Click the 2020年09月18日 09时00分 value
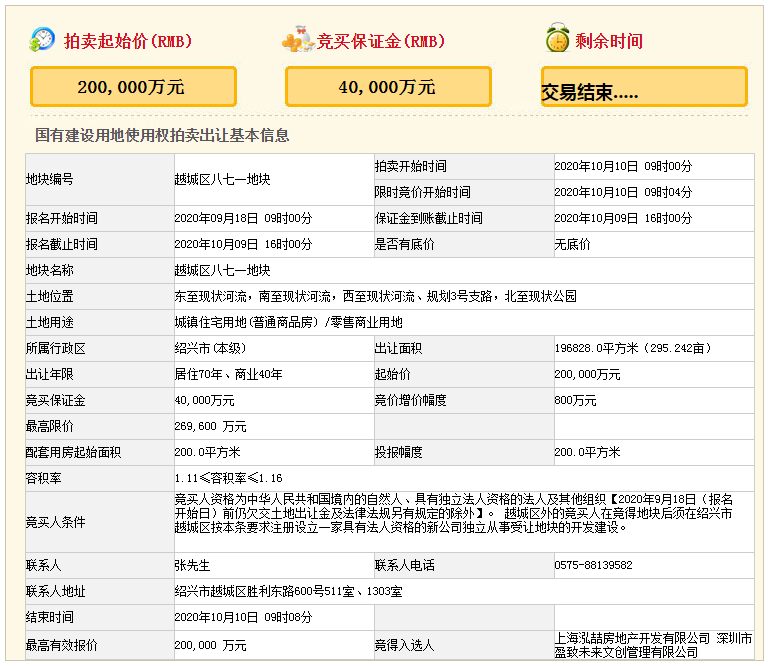 coord(244,218)
